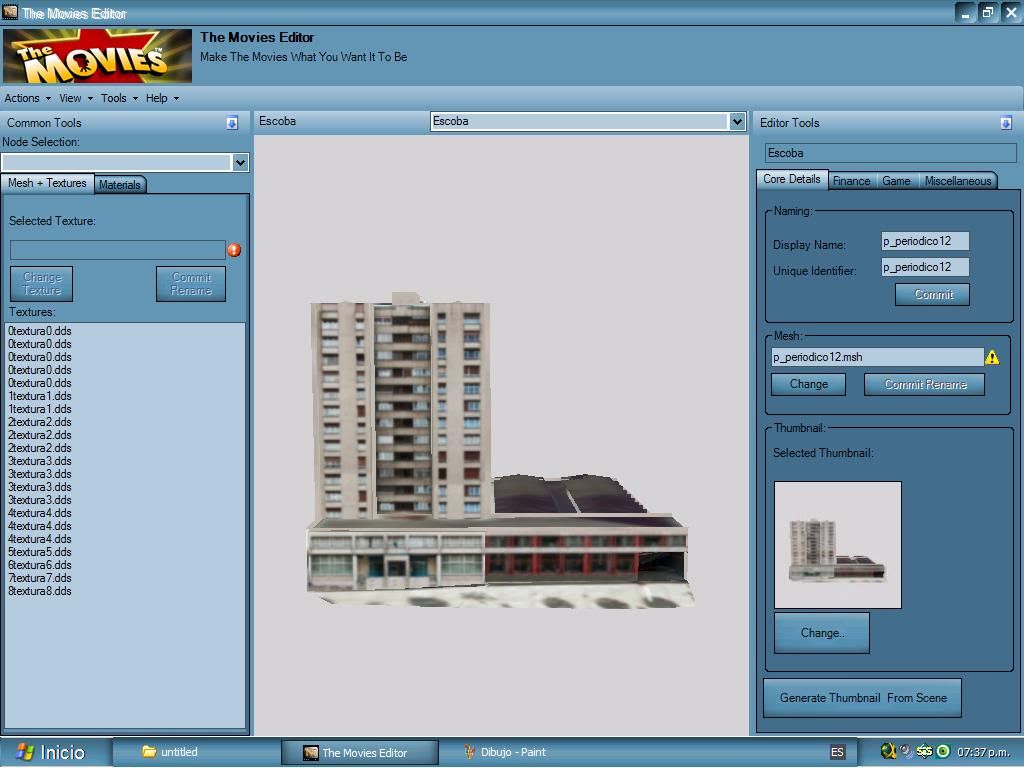Viewport: 1024px width, 768px height.
Task: Select 7textura7.dds in the Textures list
Action: pos(40,579)
